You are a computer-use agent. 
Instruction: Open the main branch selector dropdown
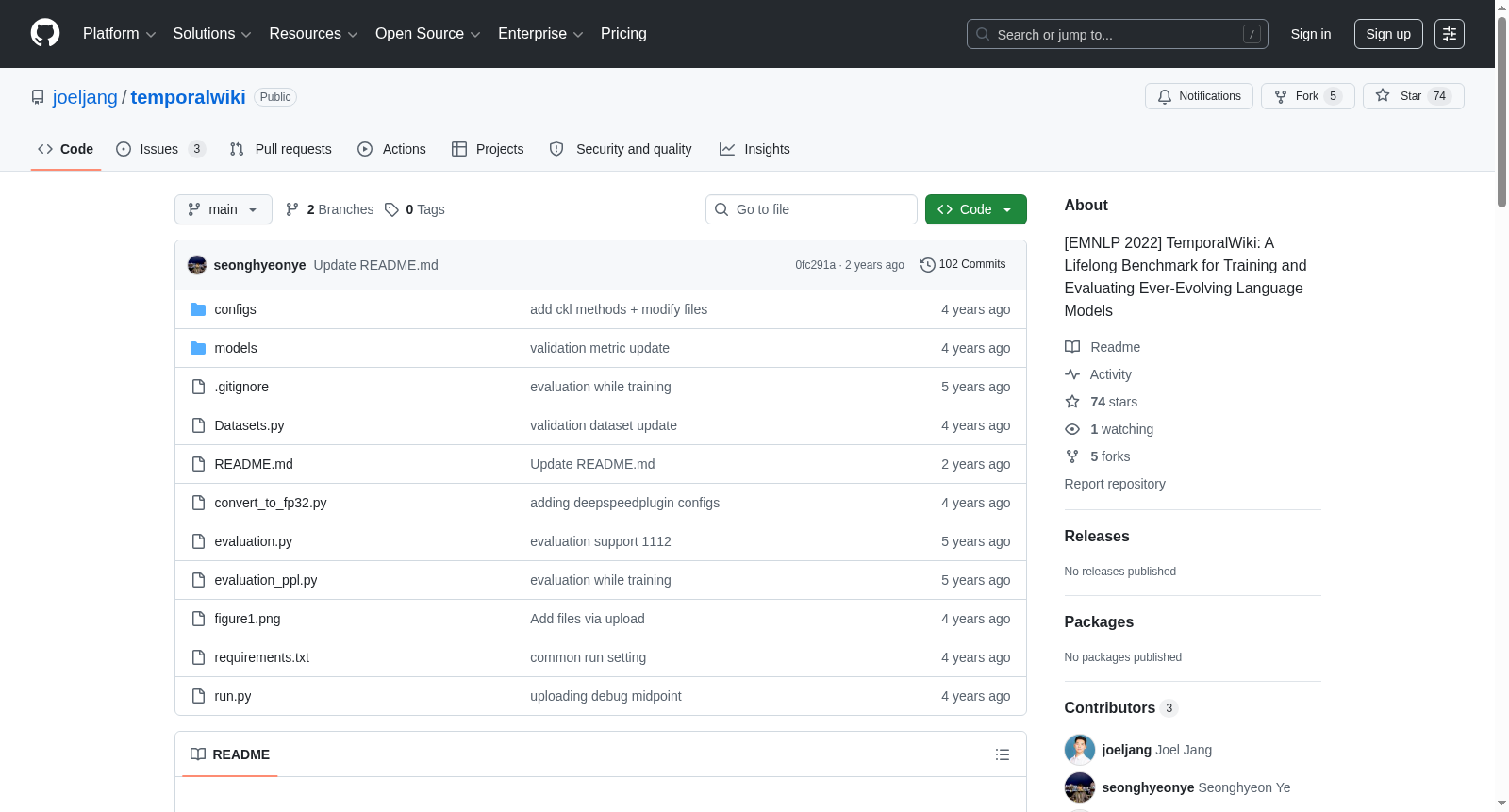pos(224,209)
